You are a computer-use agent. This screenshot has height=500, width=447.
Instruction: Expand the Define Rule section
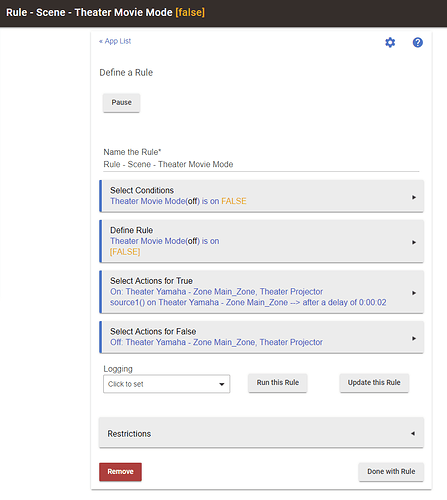tap(262, 241)
